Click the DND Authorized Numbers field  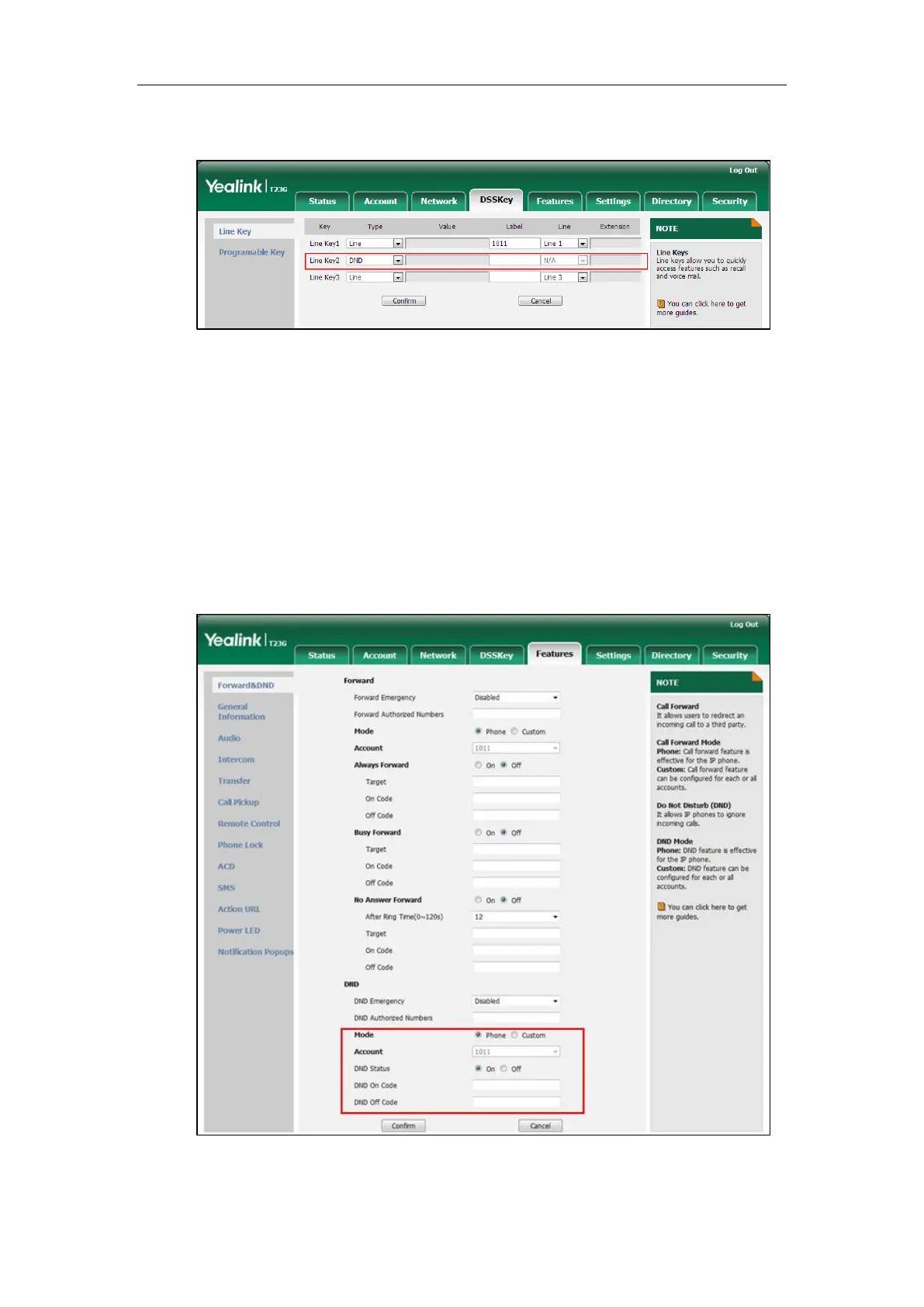(516, 1018)
